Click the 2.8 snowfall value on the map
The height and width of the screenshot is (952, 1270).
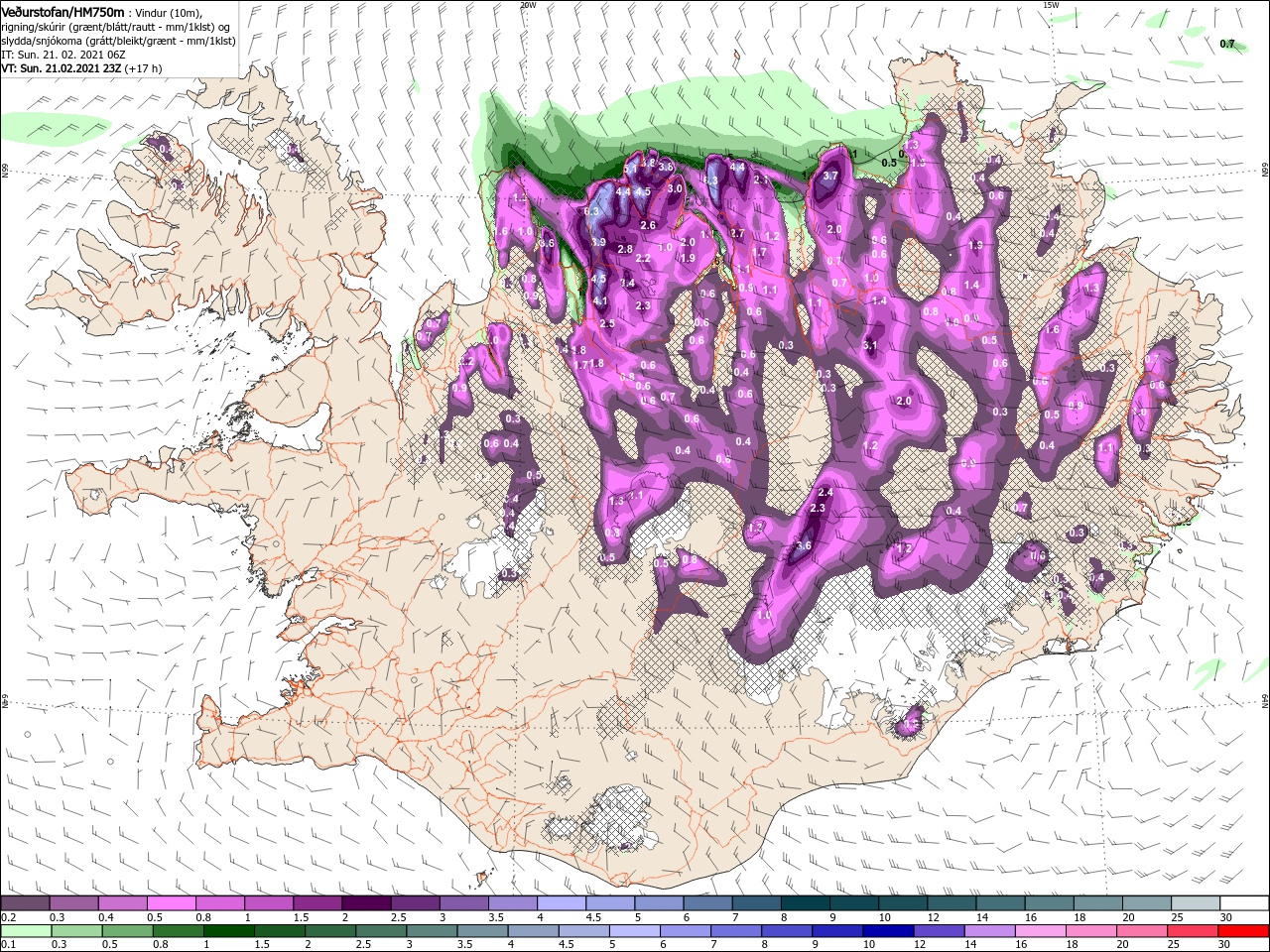coord(625,249)
